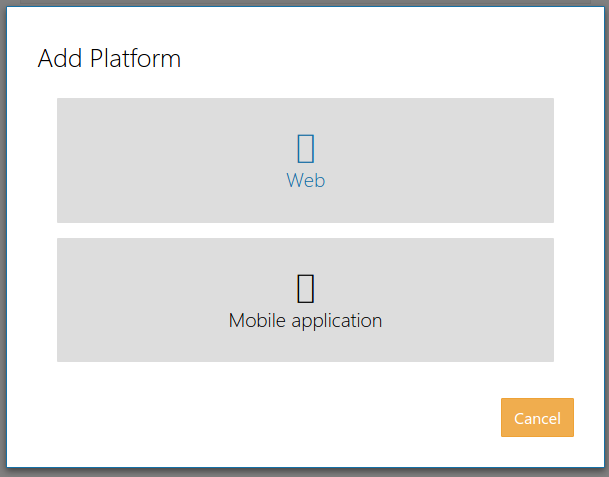Click the Mobile application platform icon
Viewport: 609px width, 477px height.
306,288
